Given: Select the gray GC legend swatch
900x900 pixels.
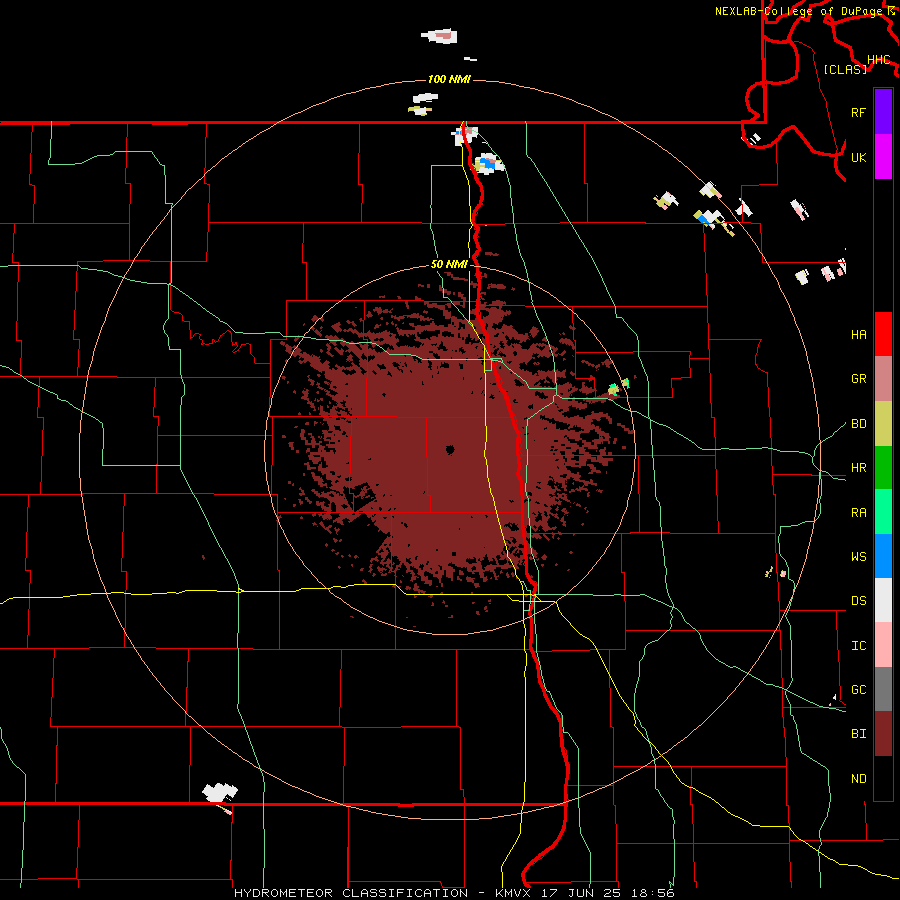Looking at the screenshot, I should pyautogui.click(x=883, y=689).
